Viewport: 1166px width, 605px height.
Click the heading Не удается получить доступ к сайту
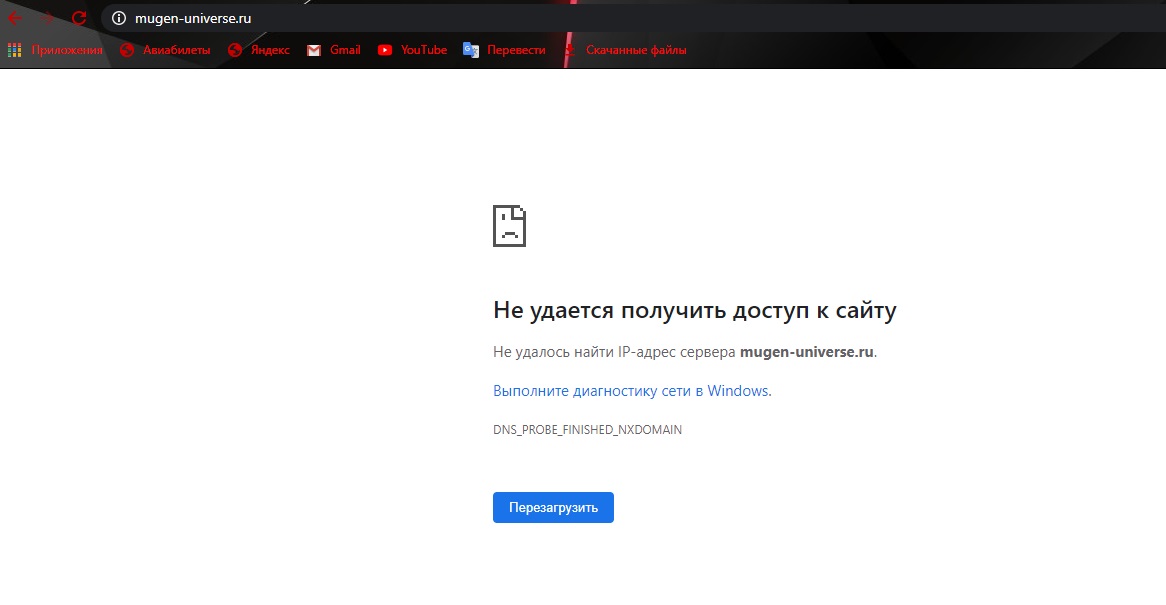tap(694, 311)
